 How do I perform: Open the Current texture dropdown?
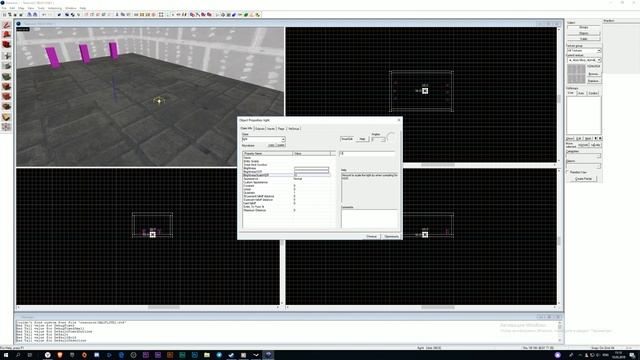click(x=584, y=60)
